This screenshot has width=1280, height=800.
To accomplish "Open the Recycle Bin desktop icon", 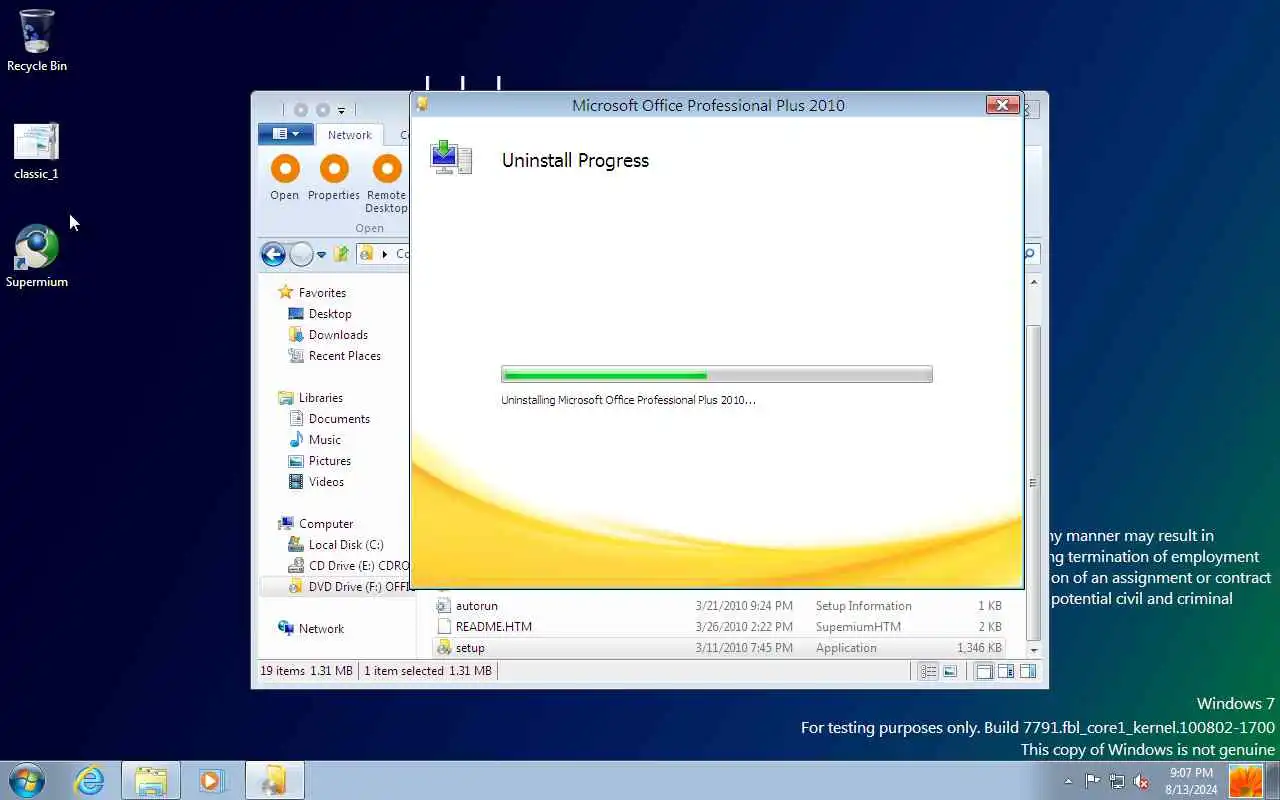I will (x=37, y=41).
